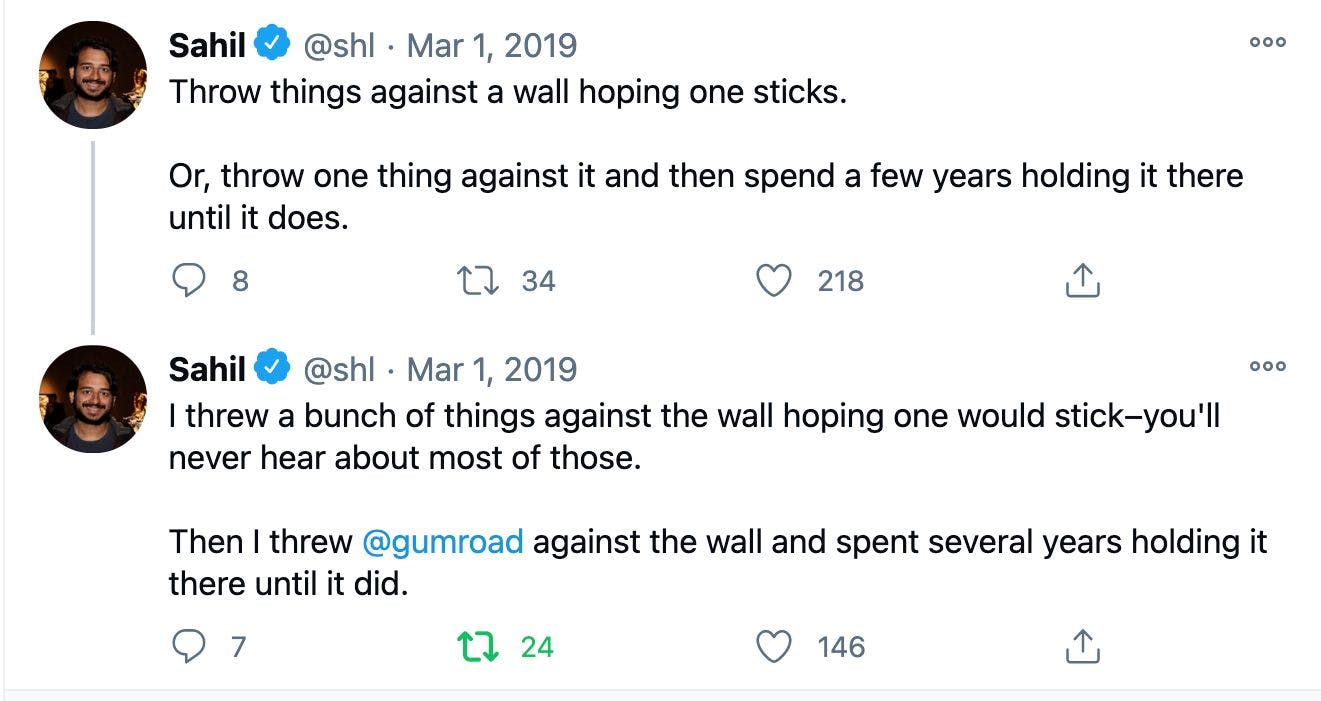The width and height of the screenshot is (1321, 701).
Task: Like the tweet with 218 likes
Action: (772, 281)
